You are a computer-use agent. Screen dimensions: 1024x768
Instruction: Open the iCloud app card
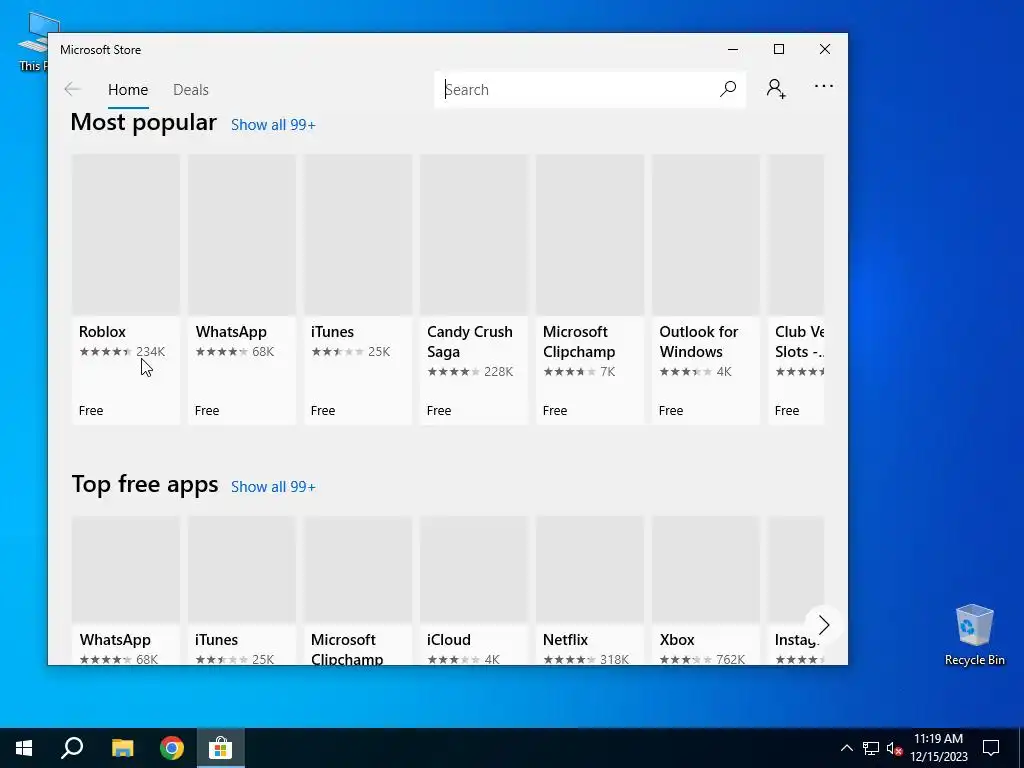pyautogui.click(x=473, y=590)
